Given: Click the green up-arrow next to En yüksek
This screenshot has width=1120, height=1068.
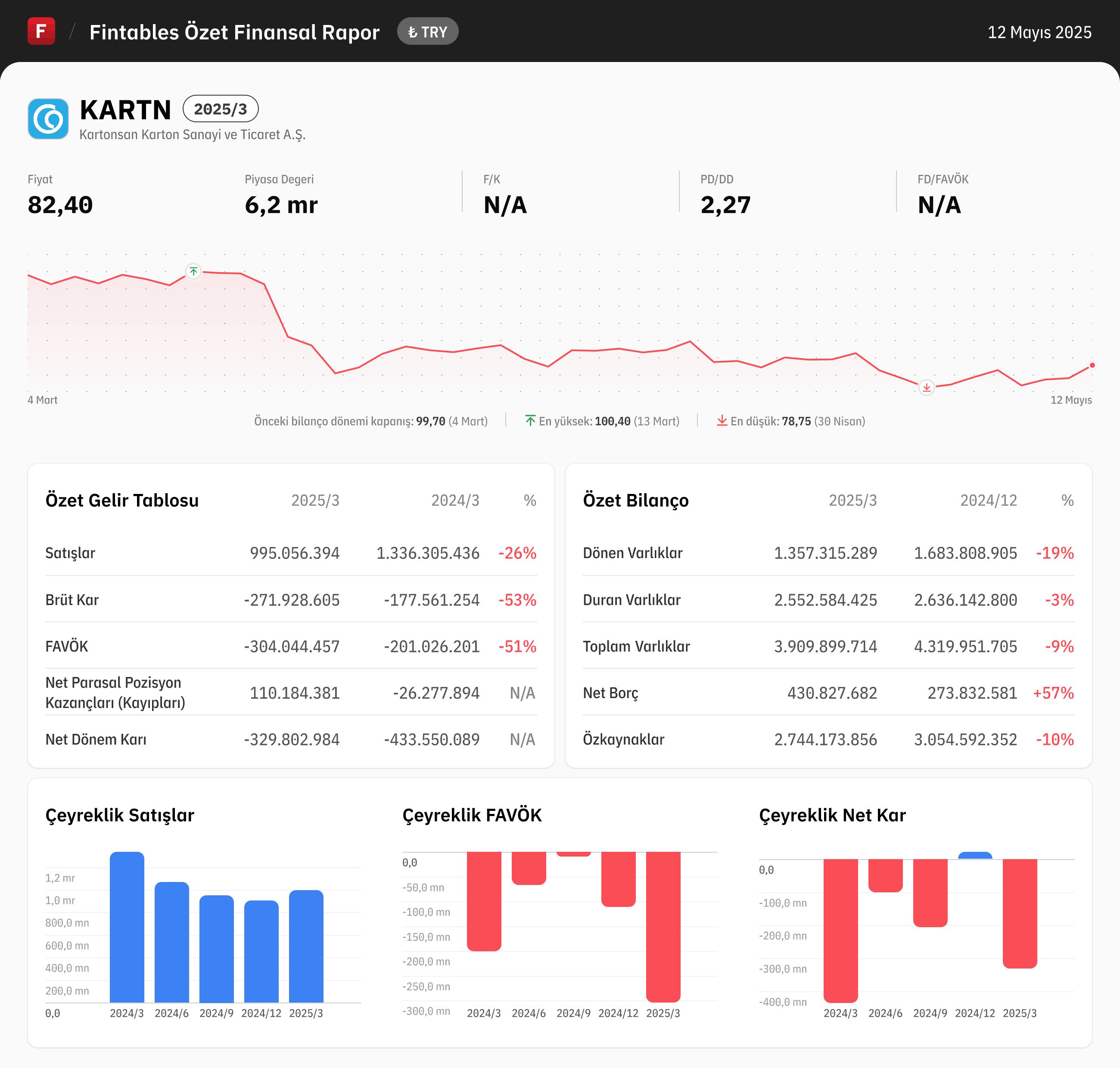Looking at the screenshot, I should pos(530,421).
